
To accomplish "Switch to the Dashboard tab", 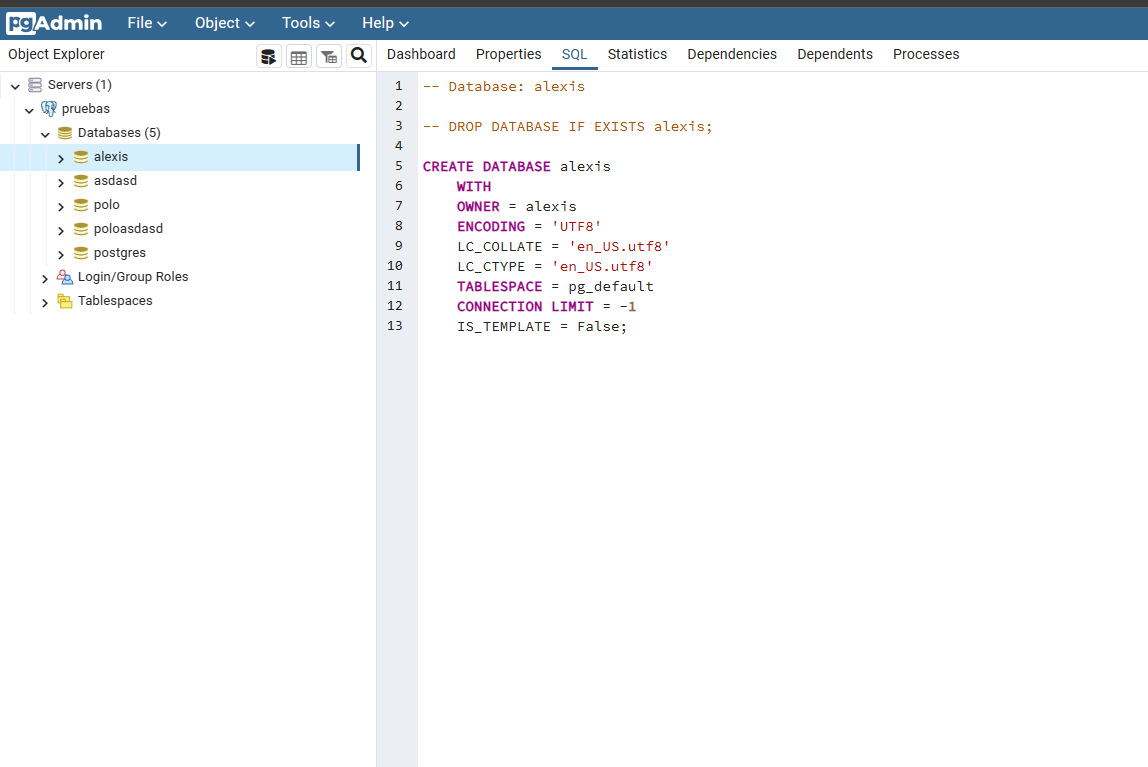I will [421, 54].
